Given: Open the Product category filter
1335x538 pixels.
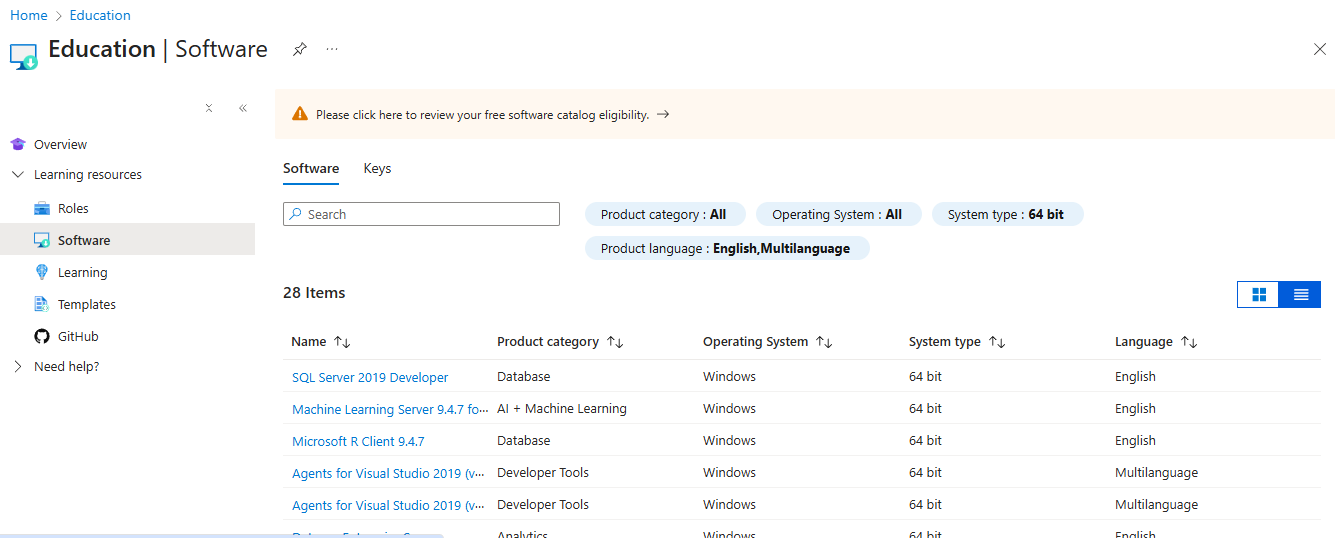Looking at the screenshot, I should 664,214.
